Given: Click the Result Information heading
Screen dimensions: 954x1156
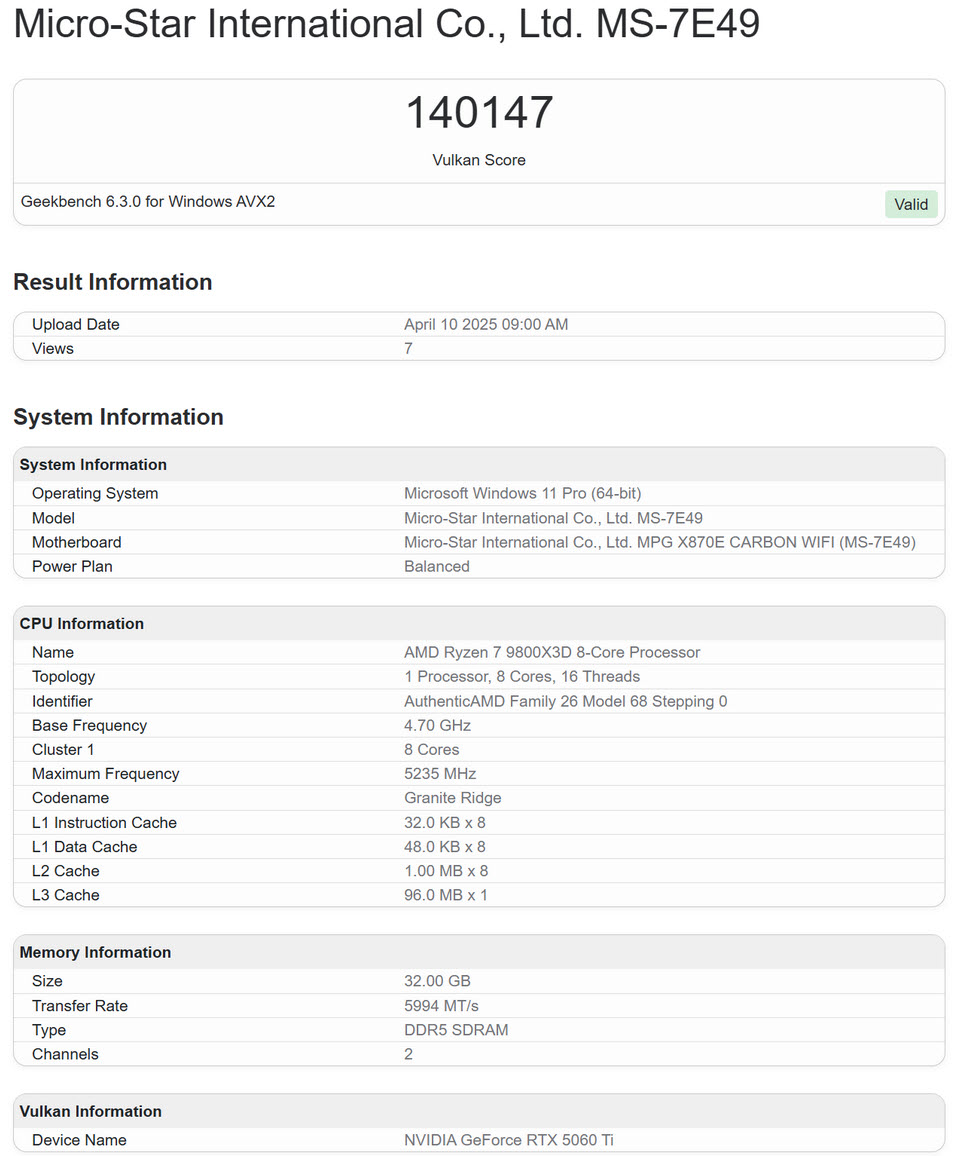Looking at the screenshot, I should [x=113, y=282].
